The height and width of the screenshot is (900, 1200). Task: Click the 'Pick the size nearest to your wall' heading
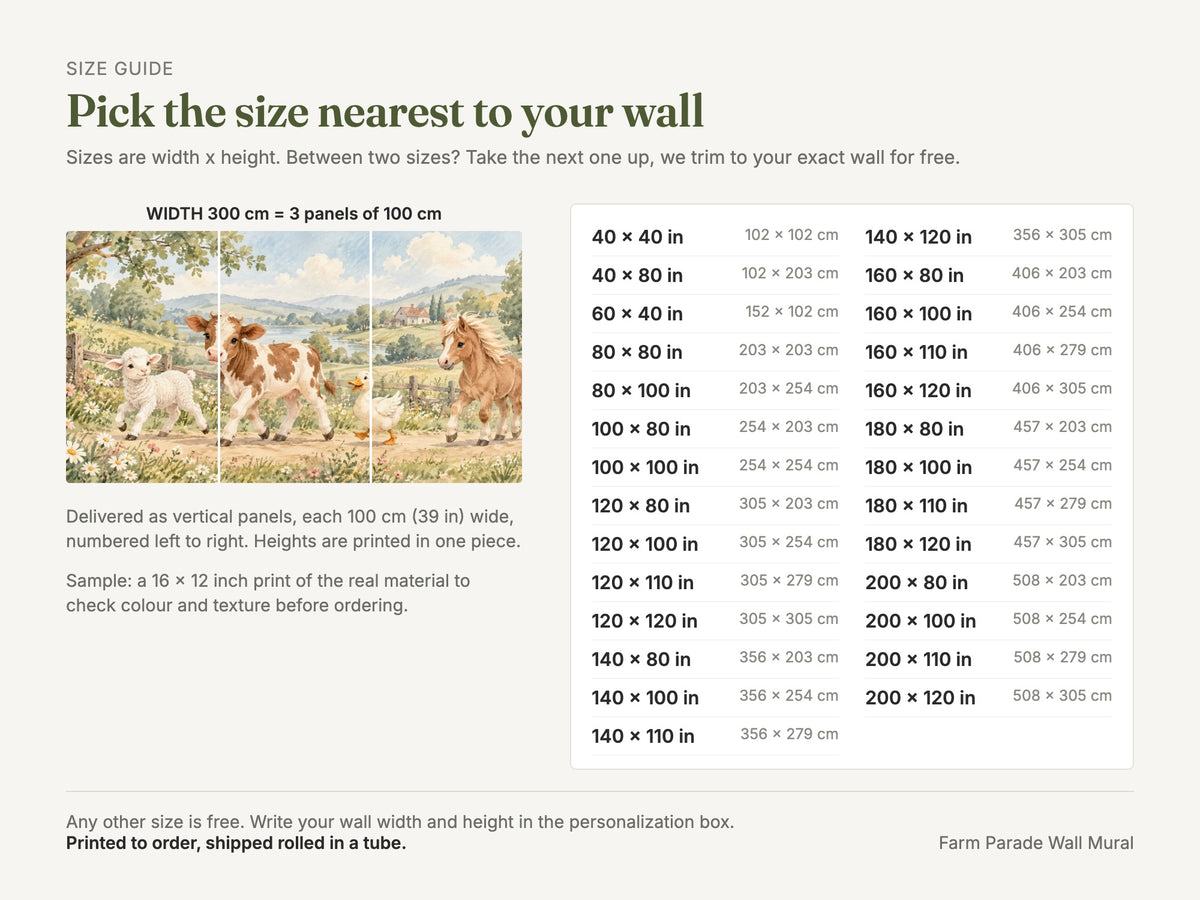coord(385,111)
